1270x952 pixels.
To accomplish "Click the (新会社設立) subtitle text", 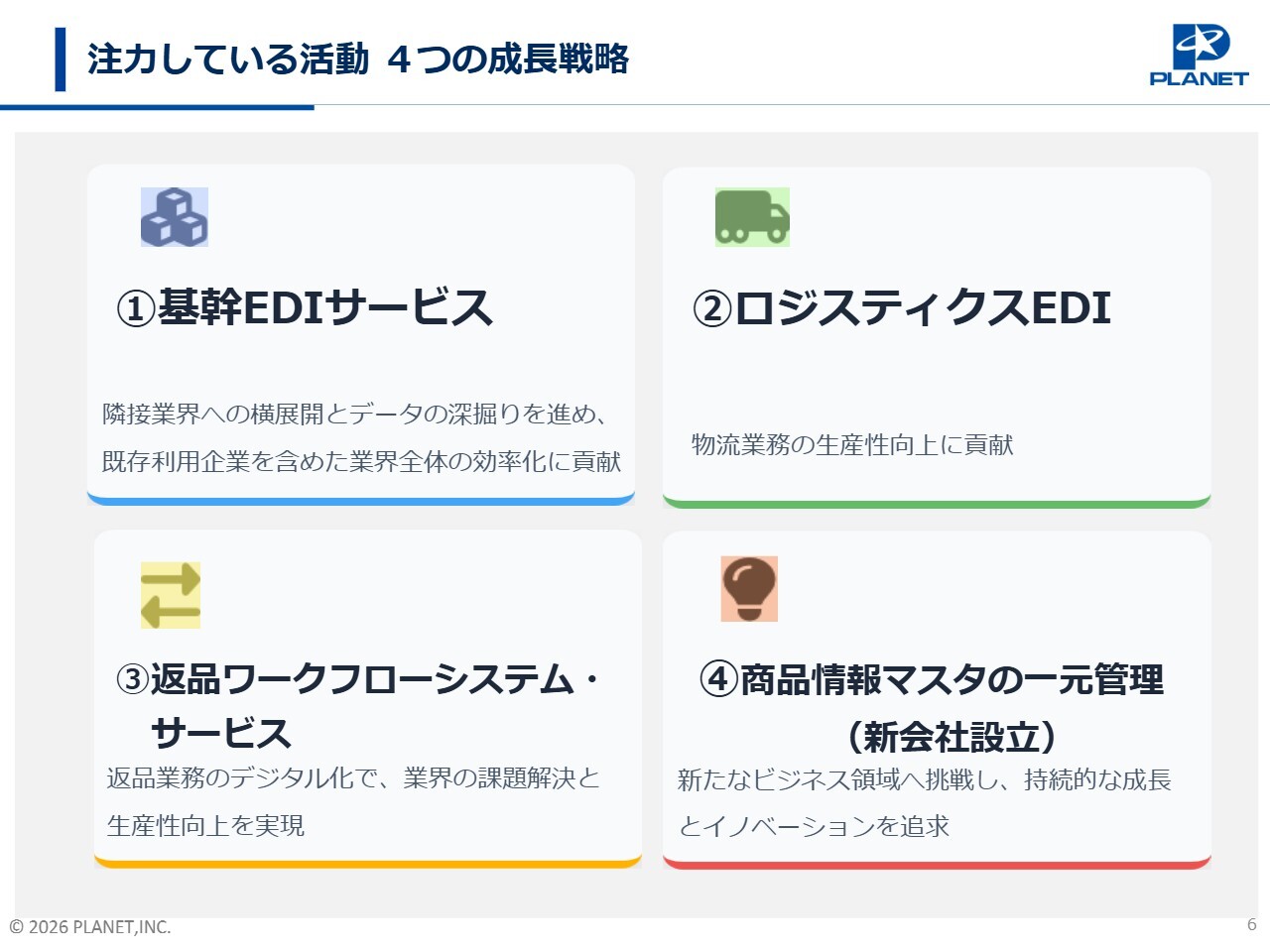I will click(952, 737).
